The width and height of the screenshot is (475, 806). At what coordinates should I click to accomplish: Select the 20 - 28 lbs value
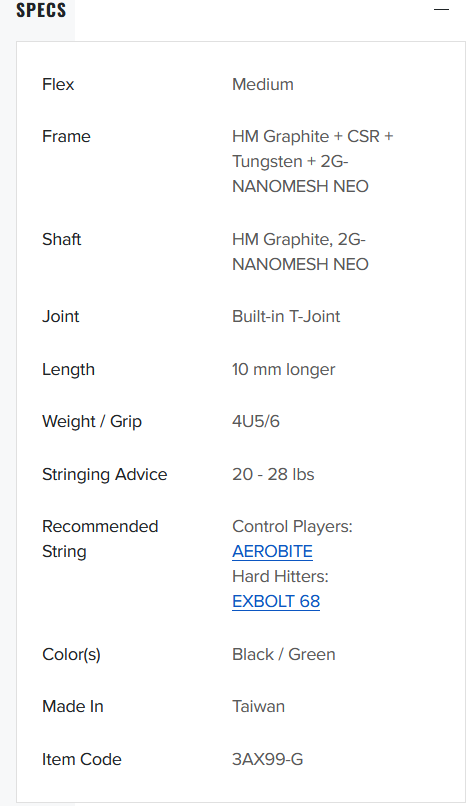pos(273,474)
